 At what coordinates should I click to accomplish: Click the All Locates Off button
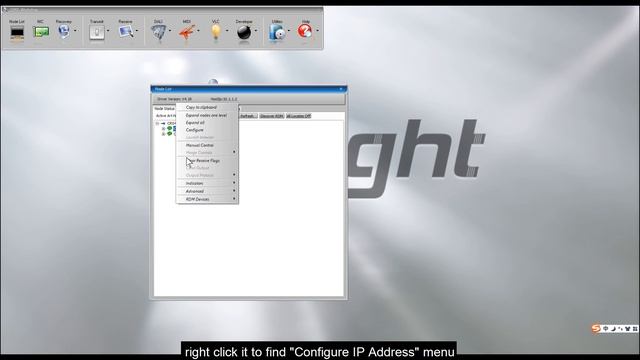298,116
